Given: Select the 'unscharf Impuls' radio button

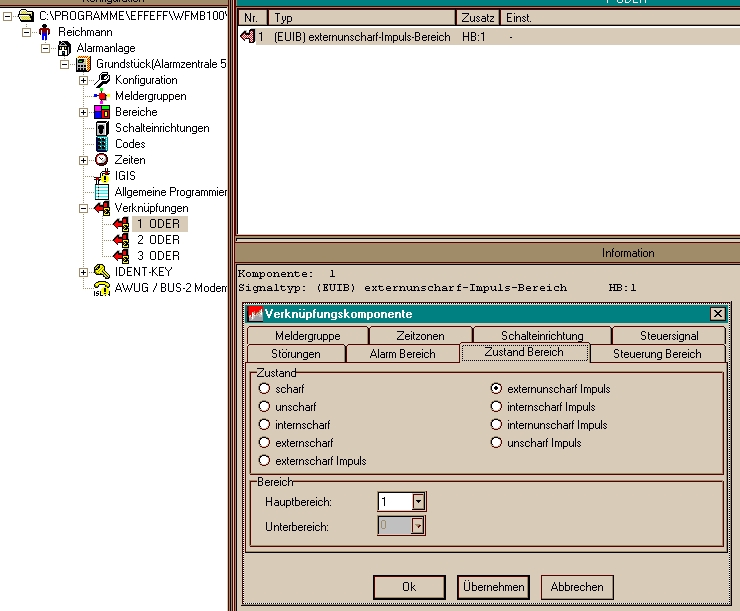Looking at the screenshot, I should [497, 443].
